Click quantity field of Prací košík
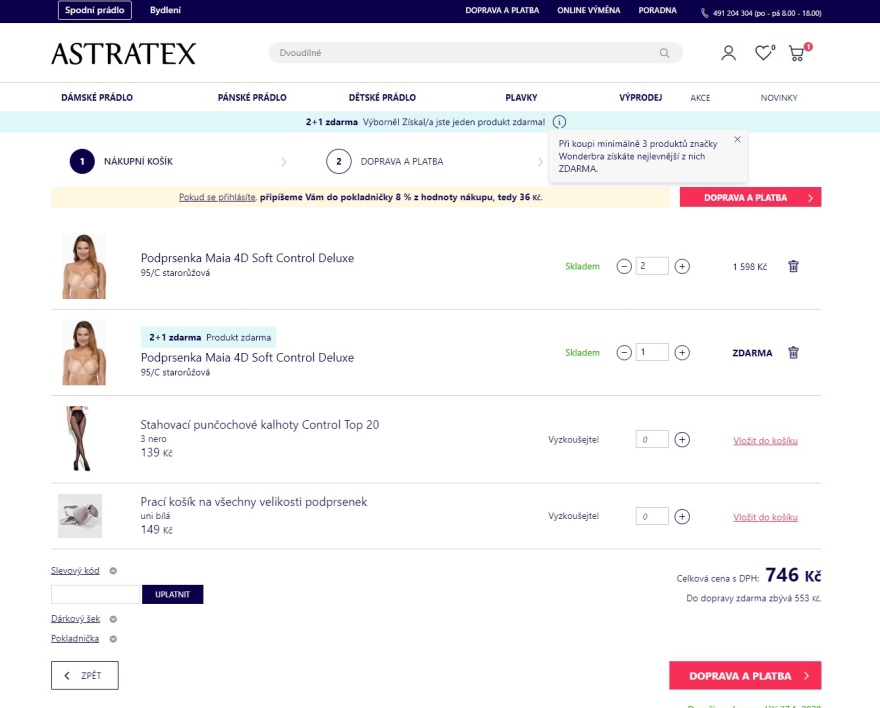880x708 pixels. tap(652, 516)
